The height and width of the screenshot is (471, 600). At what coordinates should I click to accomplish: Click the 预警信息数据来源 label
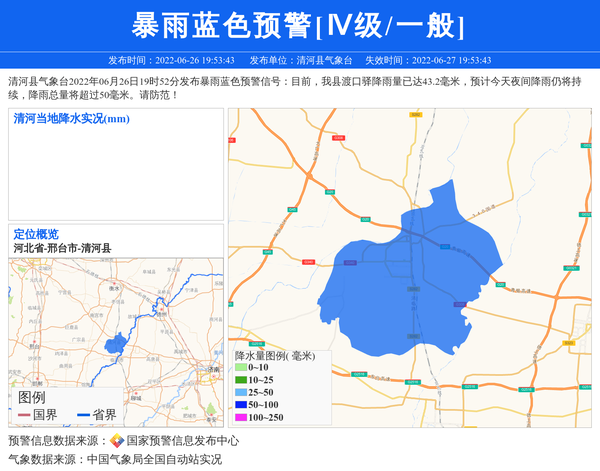[x=57, y=441]
